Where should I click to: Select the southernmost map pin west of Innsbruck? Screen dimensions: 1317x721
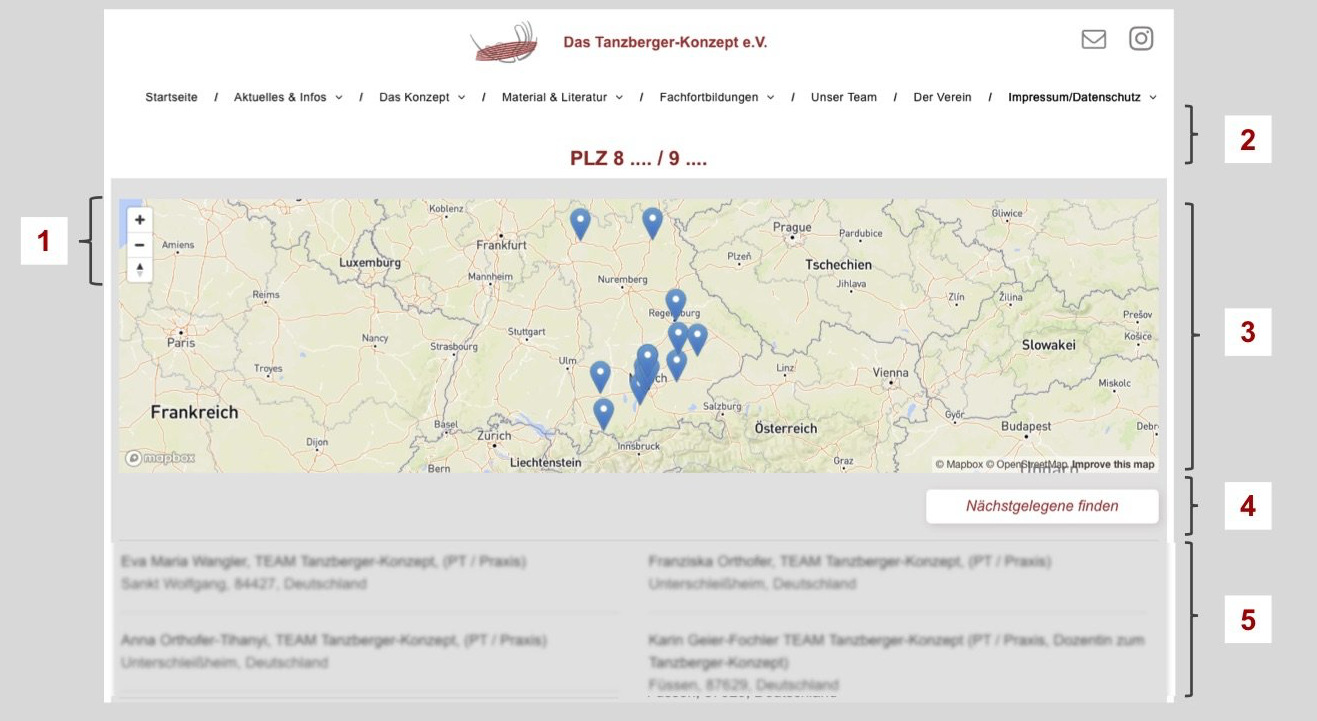603,413
